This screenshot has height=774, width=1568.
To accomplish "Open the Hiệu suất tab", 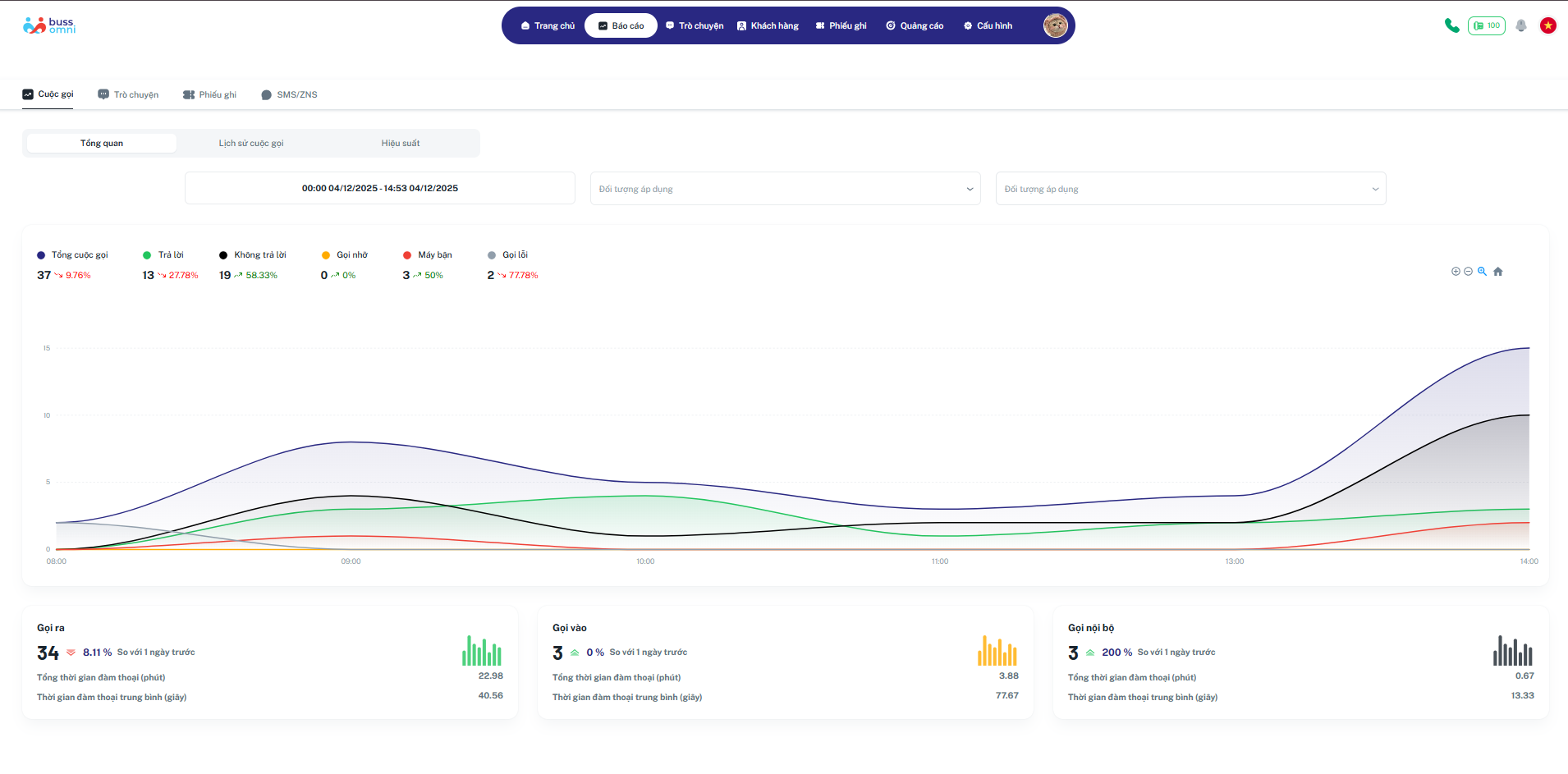I will click(x=401, y=144).
